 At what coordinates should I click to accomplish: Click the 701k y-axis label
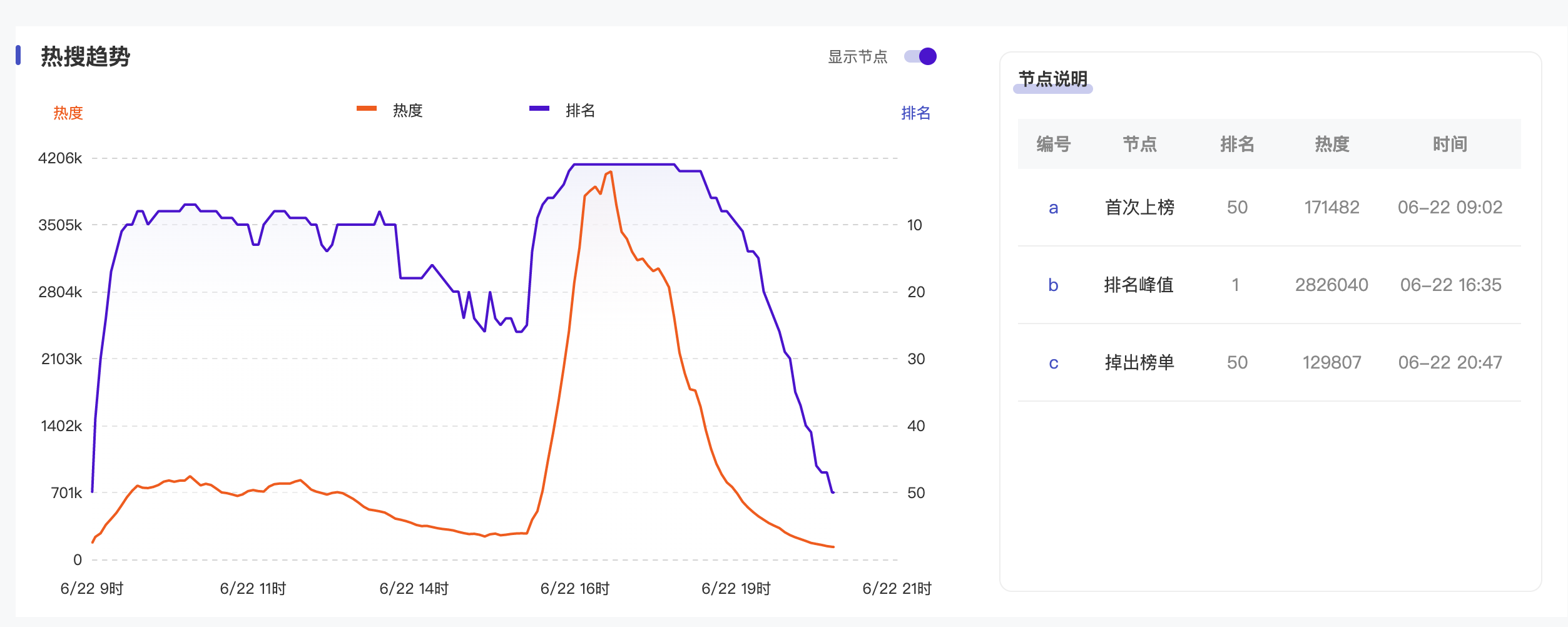66,493
